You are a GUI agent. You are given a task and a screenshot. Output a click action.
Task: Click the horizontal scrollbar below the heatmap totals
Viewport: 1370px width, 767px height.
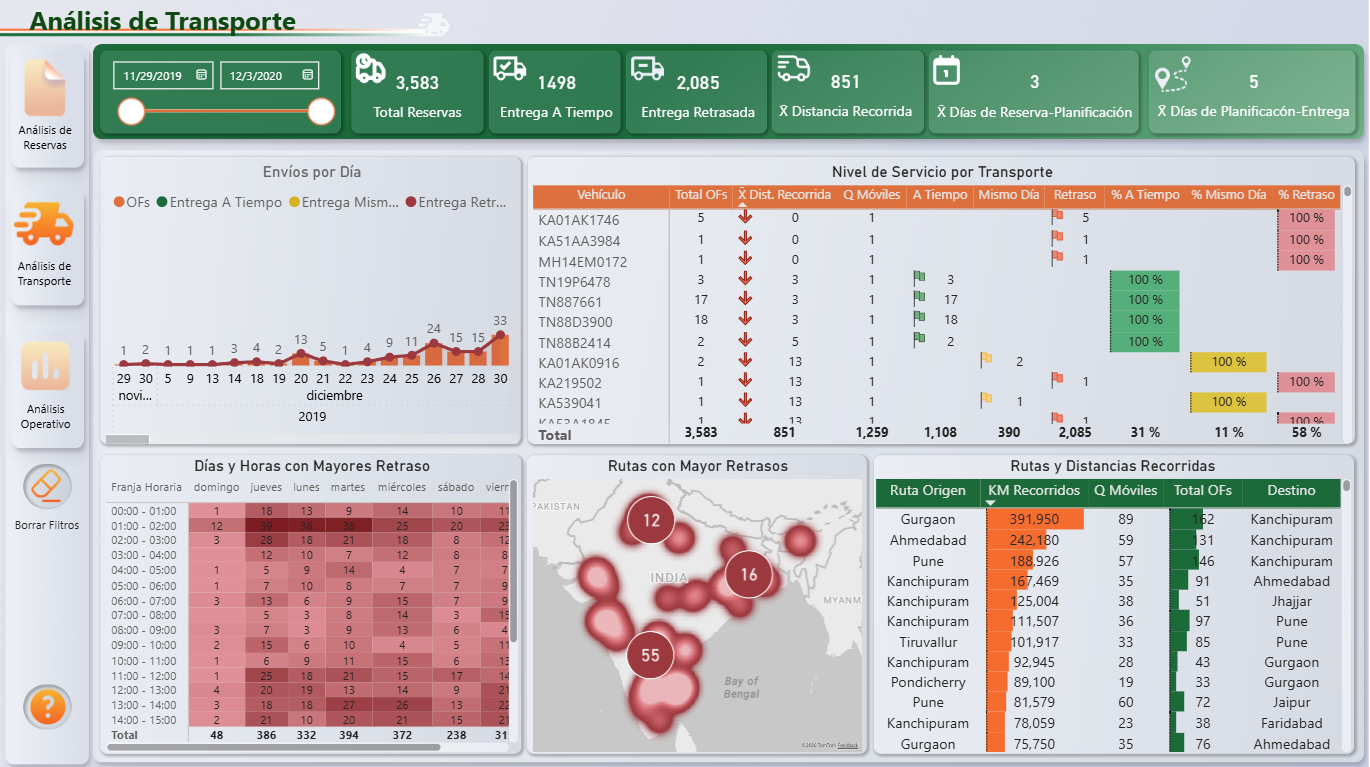(x=274, y=747)
